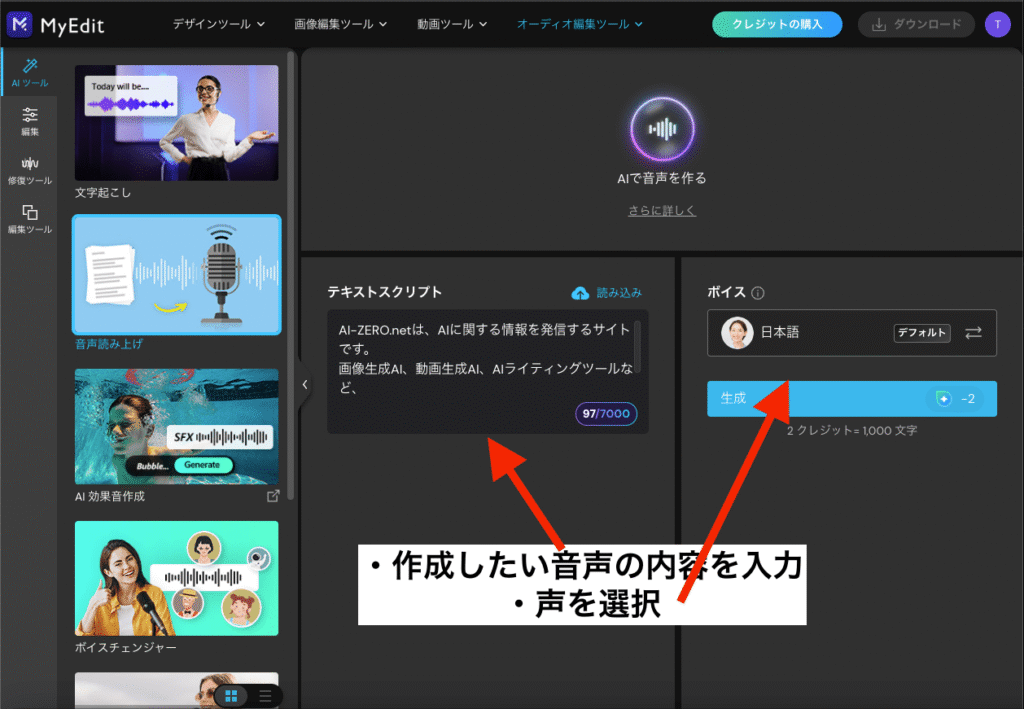Click the ダウンロード button
Viewport: 1024px width, 709px height.
point(916,24)
